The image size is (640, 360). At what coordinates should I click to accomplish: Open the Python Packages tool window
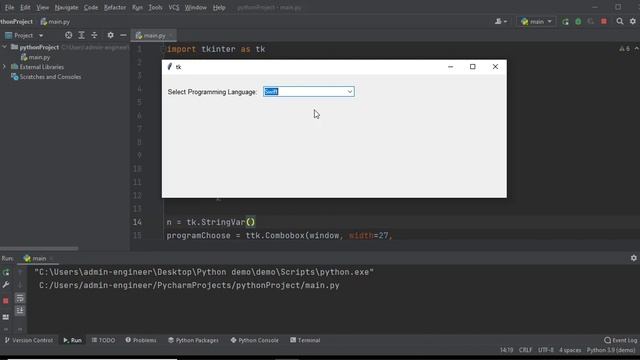[193, 340]
